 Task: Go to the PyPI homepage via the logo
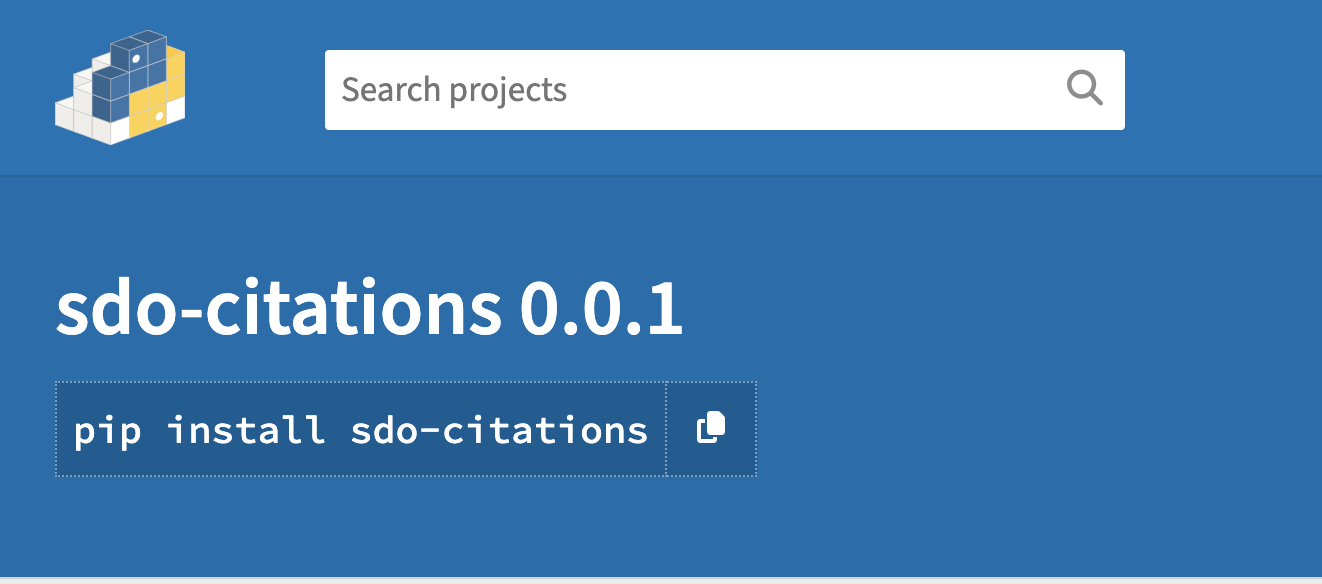click(x=120, y=88)
